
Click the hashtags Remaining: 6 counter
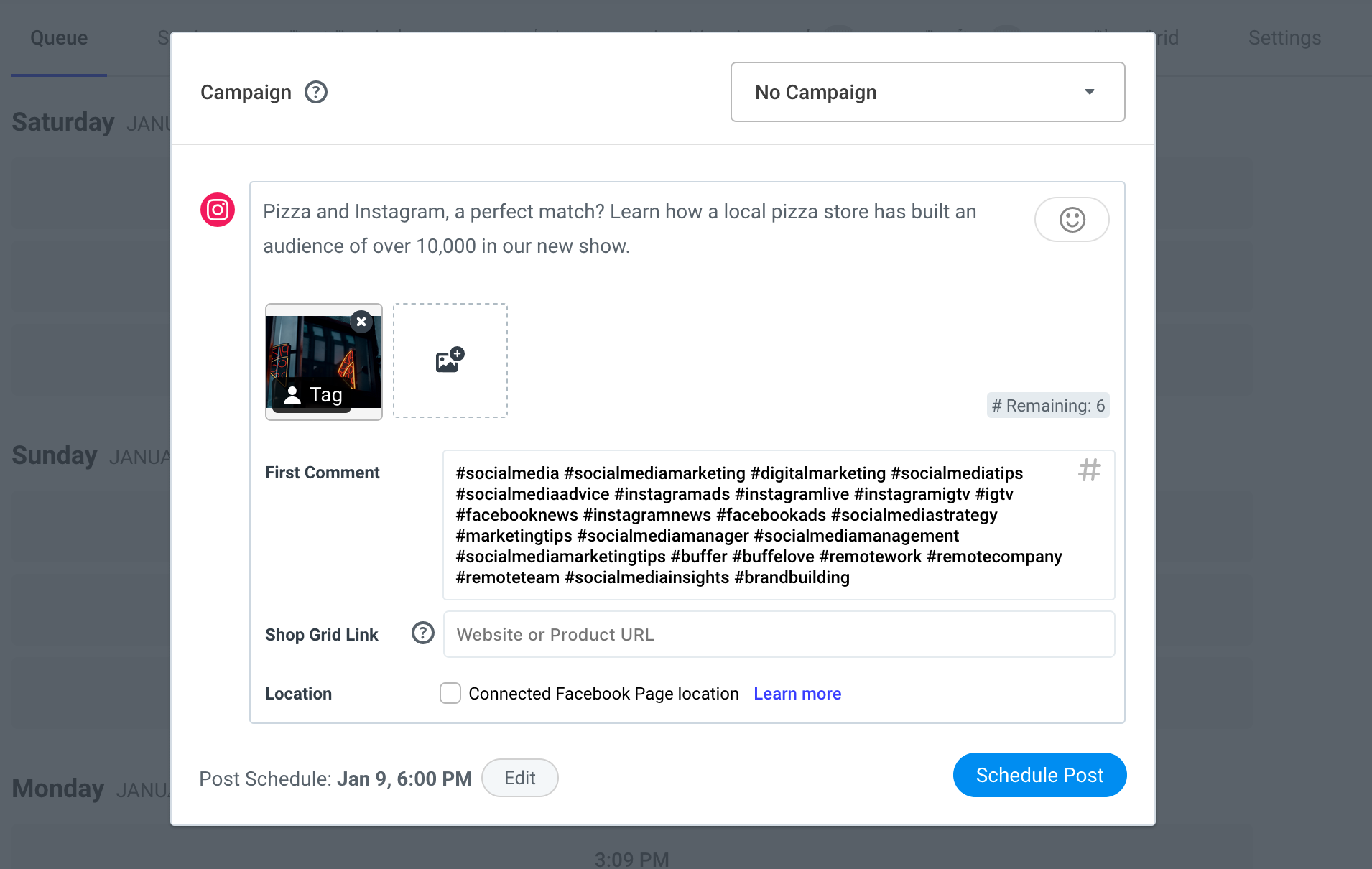coord(1048,406)
